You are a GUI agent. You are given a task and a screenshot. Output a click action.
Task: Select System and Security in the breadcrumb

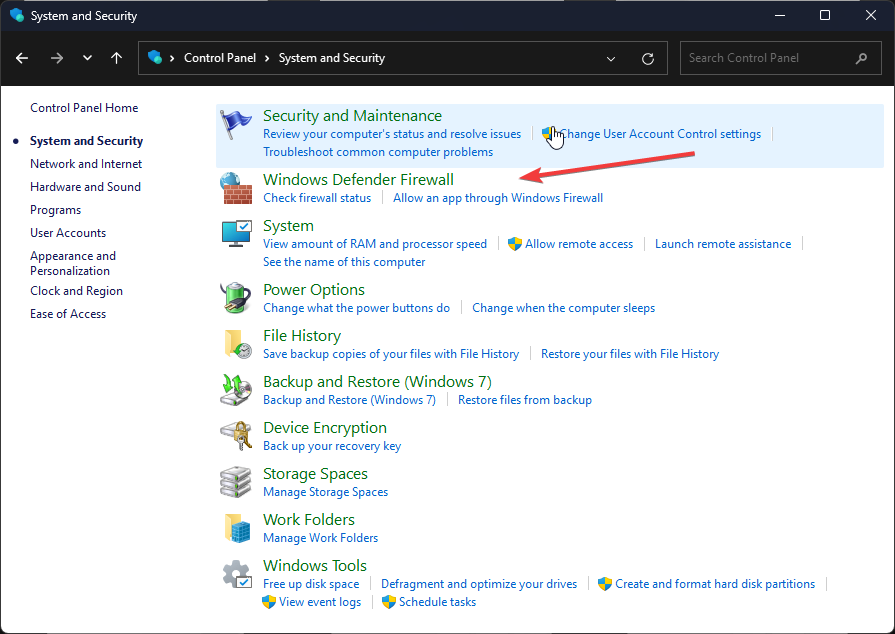click(x=332, y=58)
